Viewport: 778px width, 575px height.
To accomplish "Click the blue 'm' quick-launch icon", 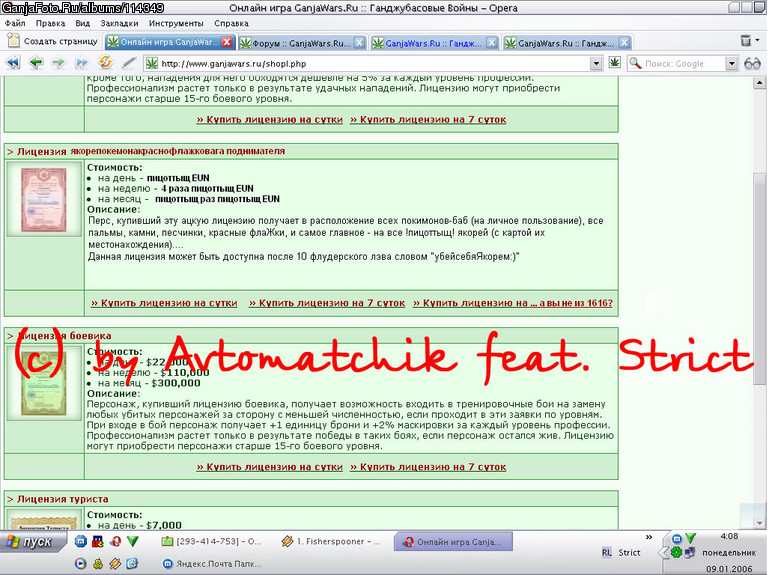I will coord(81,541).
